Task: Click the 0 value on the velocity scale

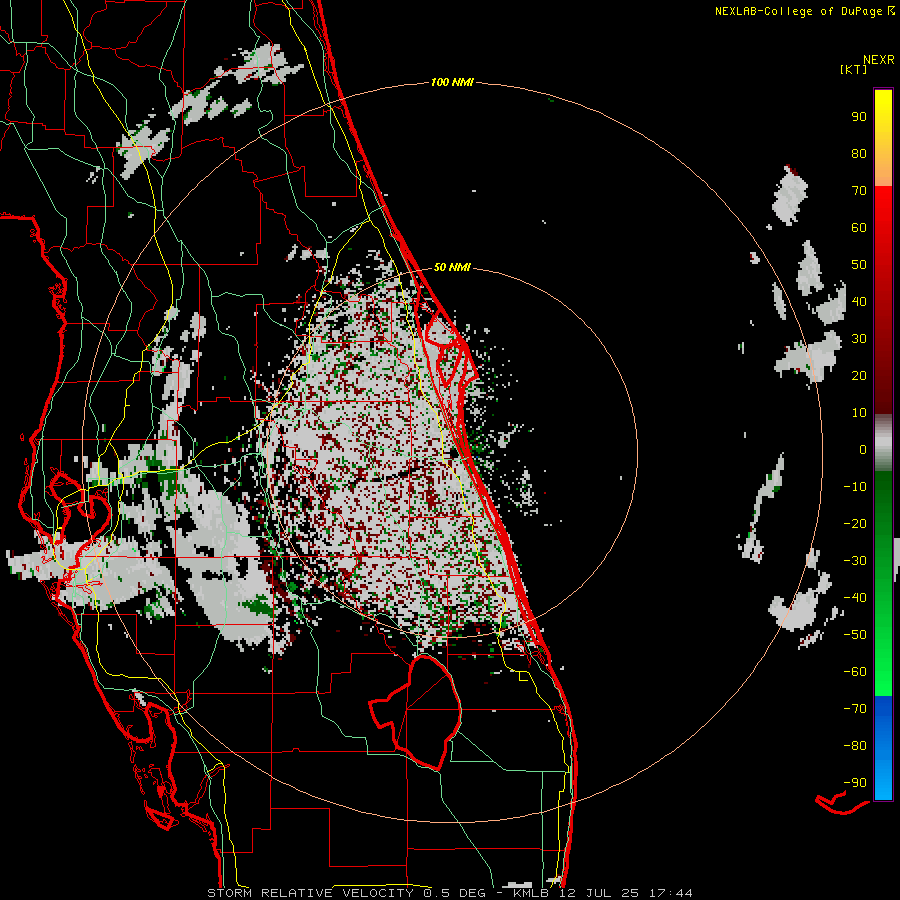Action: pos(863,449)
